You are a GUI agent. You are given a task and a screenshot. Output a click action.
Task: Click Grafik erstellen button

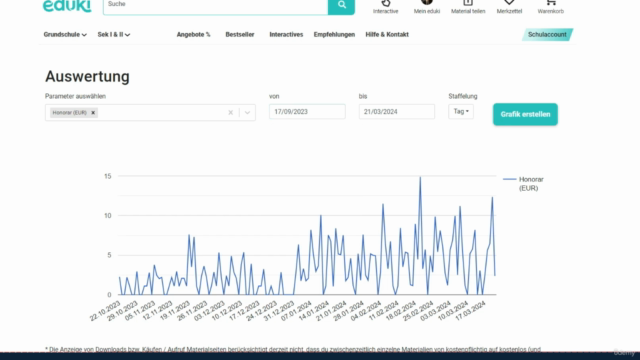click(x=525, y=114)
